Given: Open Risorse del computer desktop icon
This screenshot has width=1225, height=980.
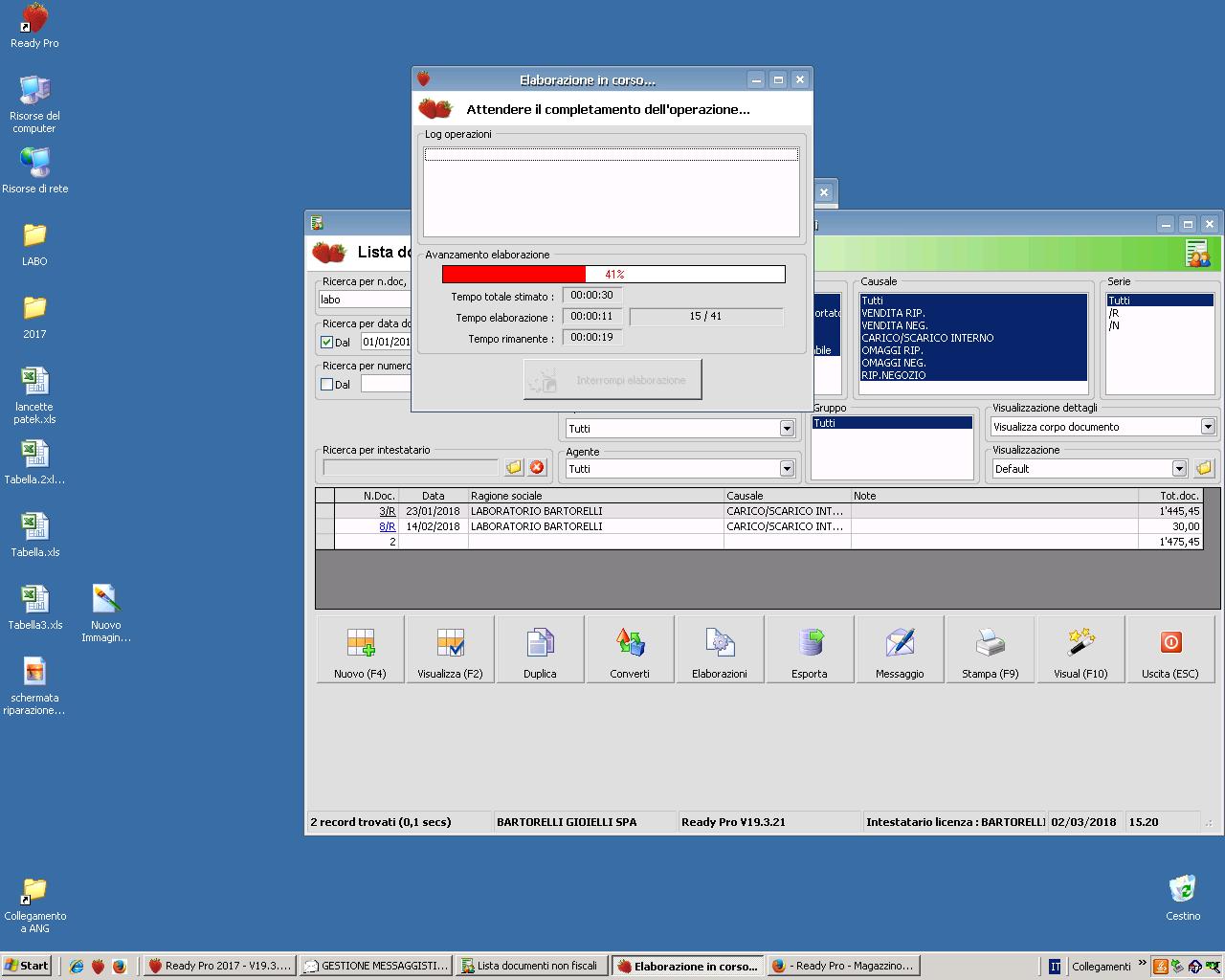Looking at the screenshot, I should [x=34, y=104].
